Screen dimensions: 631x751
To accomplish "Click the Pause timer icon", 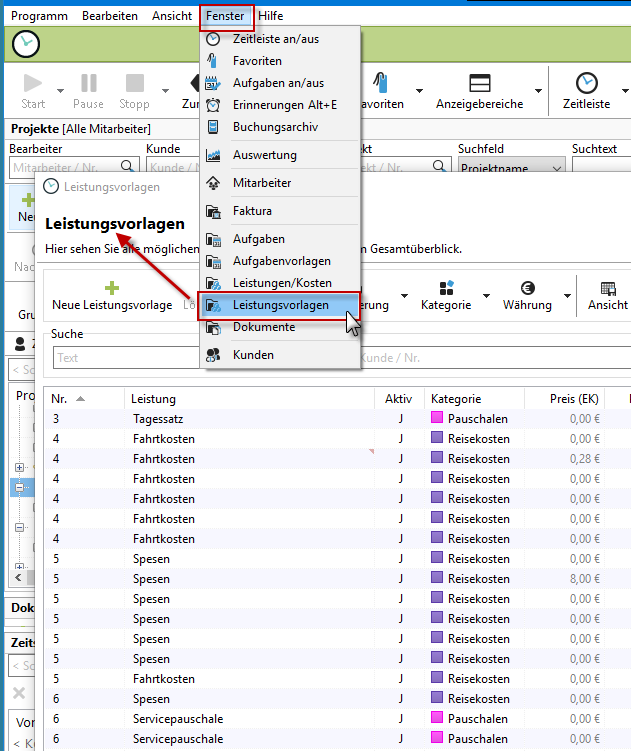I will coord(89,83).
